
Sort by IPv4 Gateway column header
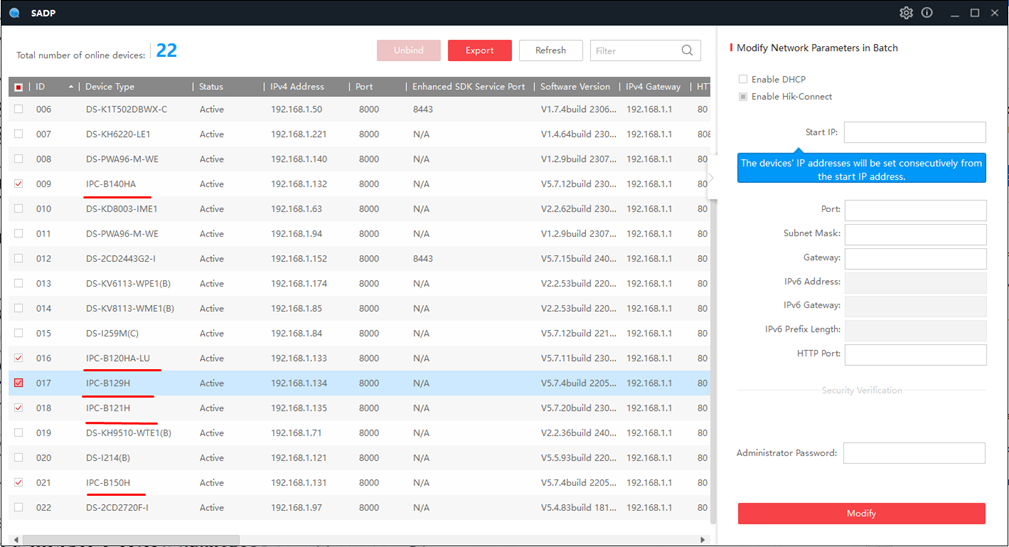(653, 87)
